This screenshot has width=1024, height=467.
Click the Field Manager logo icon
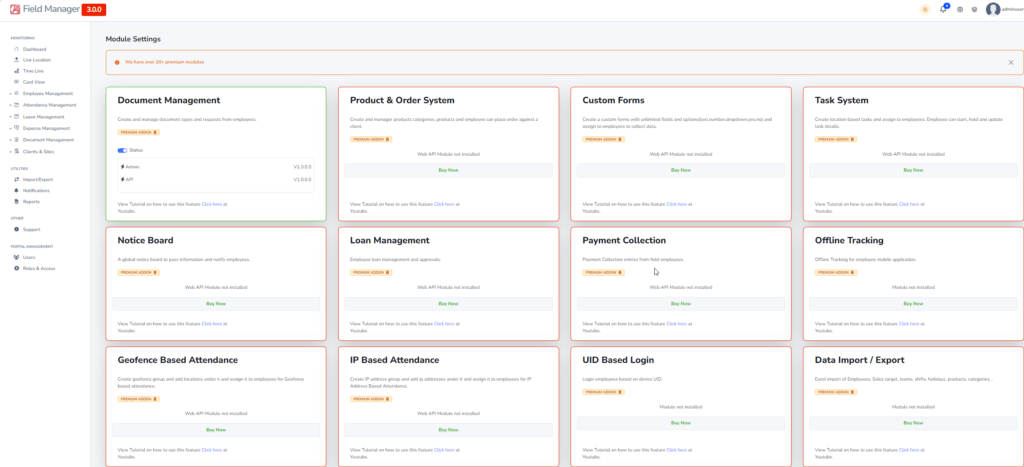pyautogui.click(x=15, y=9)
